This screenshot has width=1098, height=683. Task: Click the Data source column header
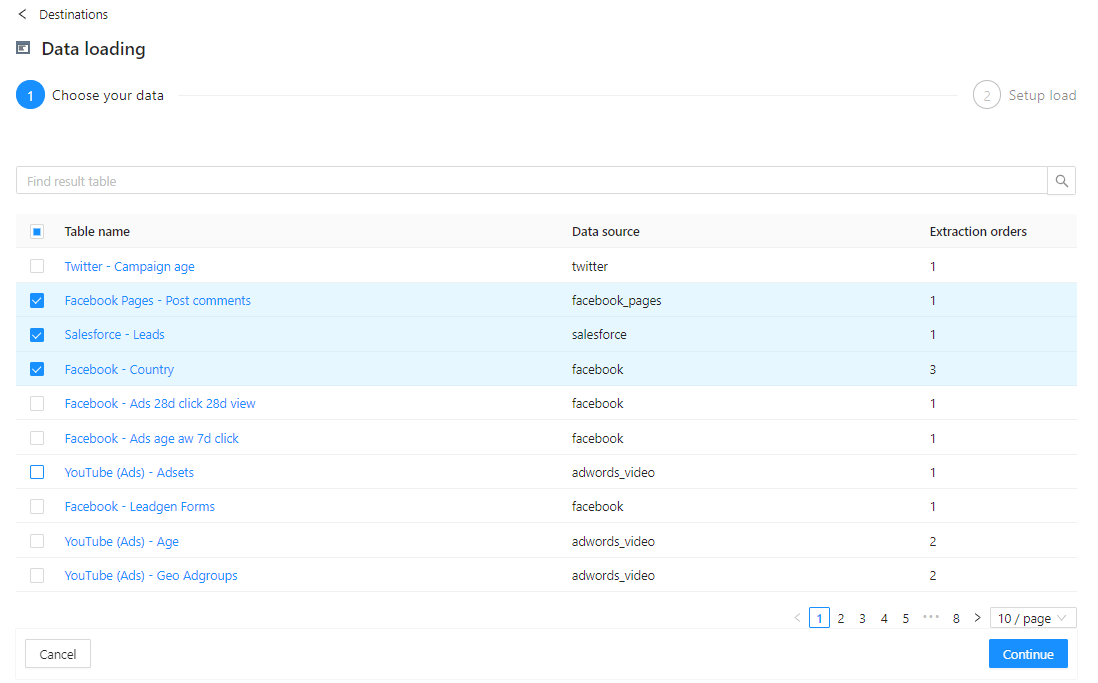tap(606, 231)
